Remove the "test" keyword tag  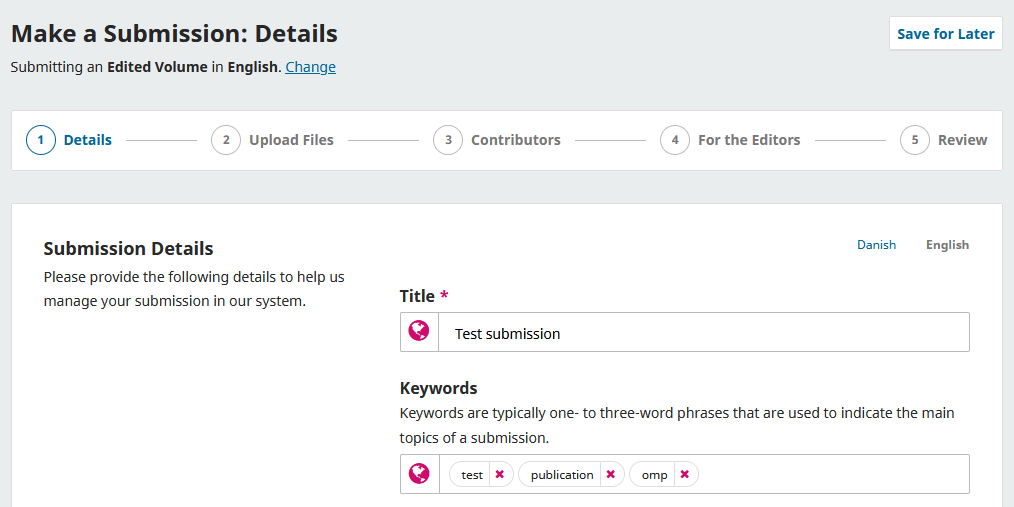coord(499,475)
